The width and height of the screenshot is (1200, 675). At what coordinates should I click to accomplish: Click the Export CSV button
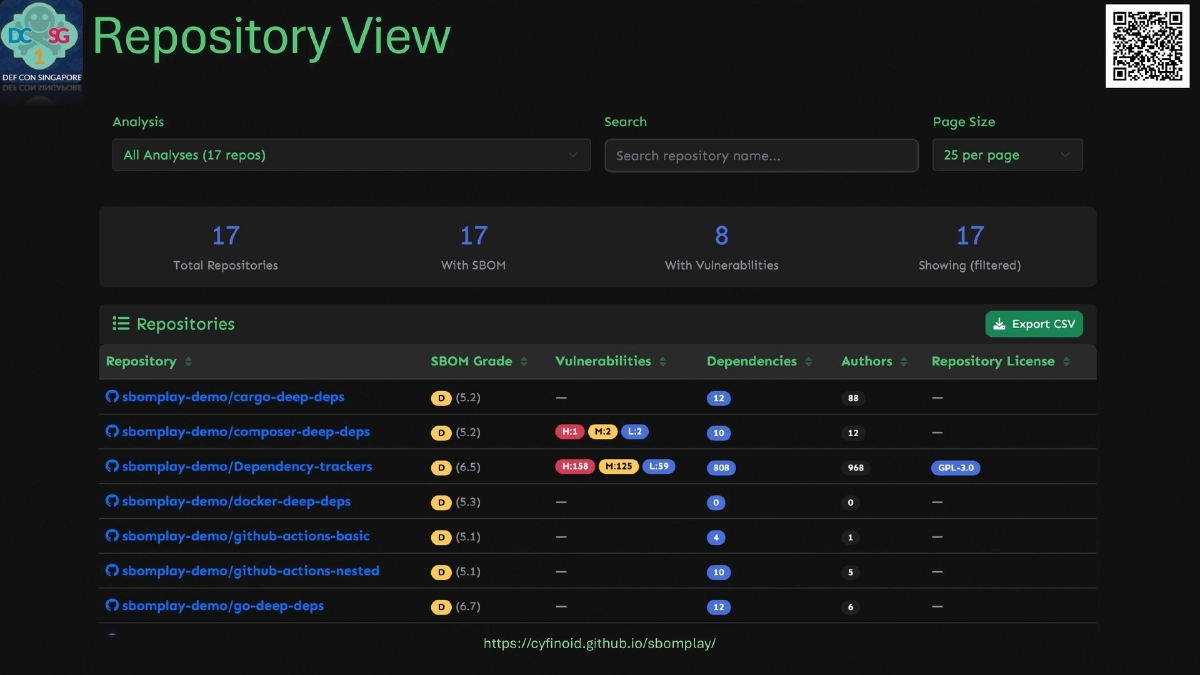1033,324
